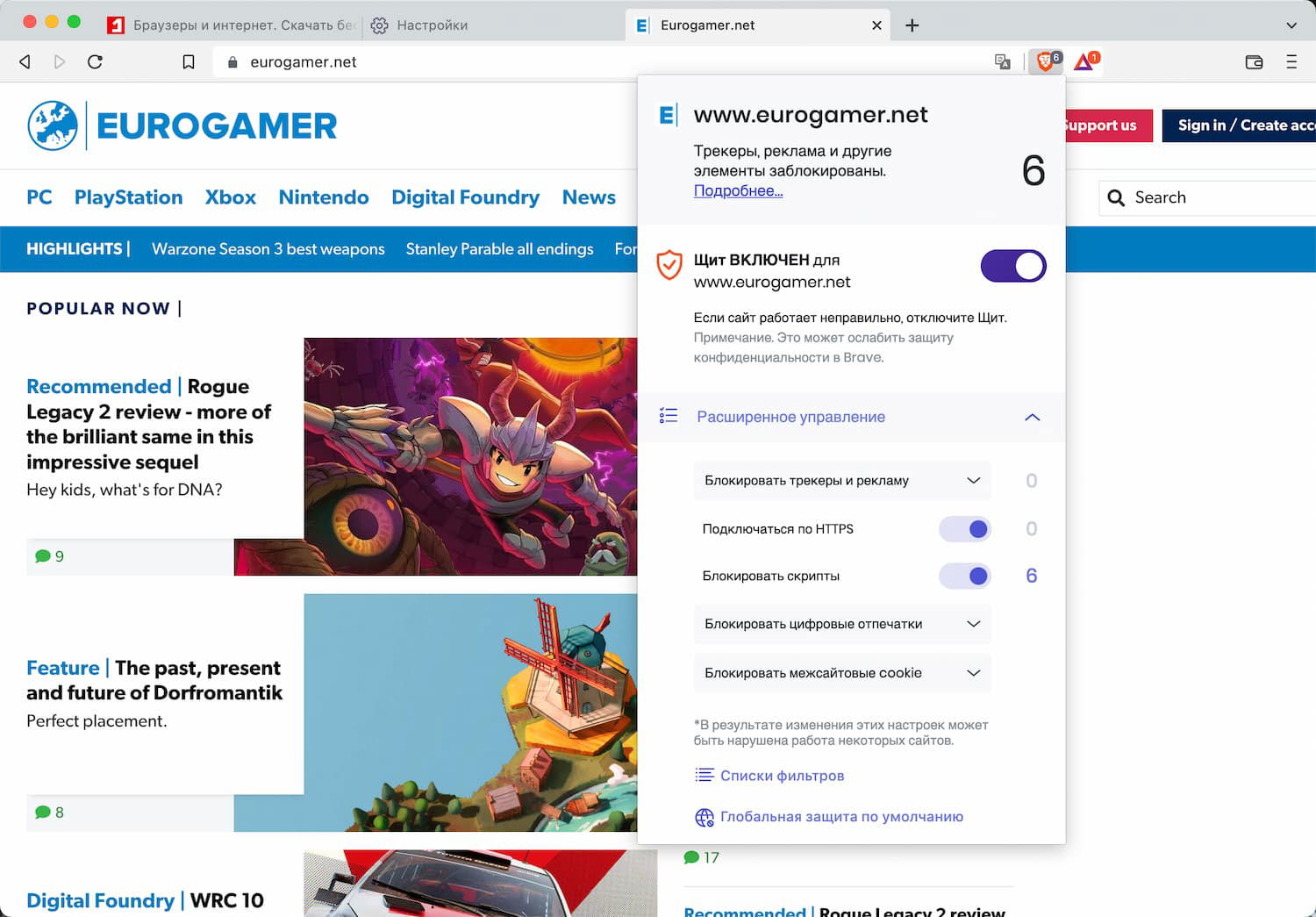This screenshot has height=917, width=1316.
Task: Open Списки фильтров link
Action: point(782,776)
